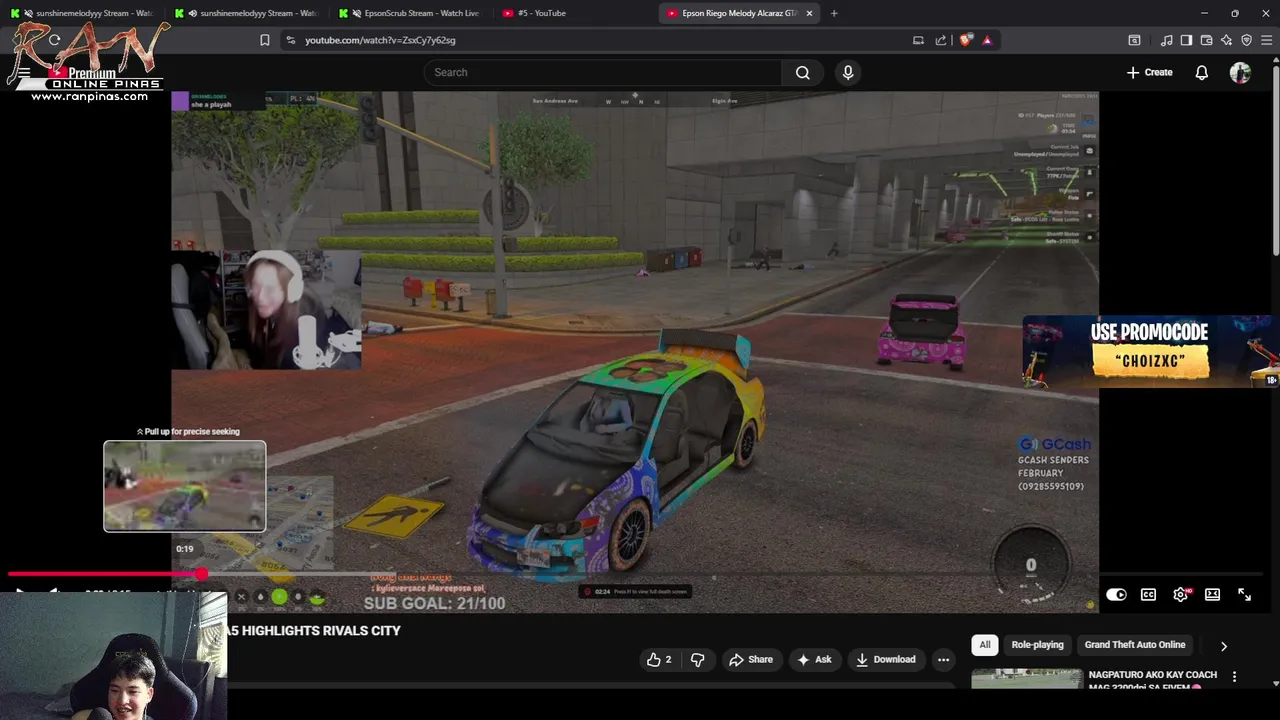Viewport: 1280px width, 720px height.
Task: Open Brave Rewards triangle icon
Action: pyautogui.click(x=987, y=40)
